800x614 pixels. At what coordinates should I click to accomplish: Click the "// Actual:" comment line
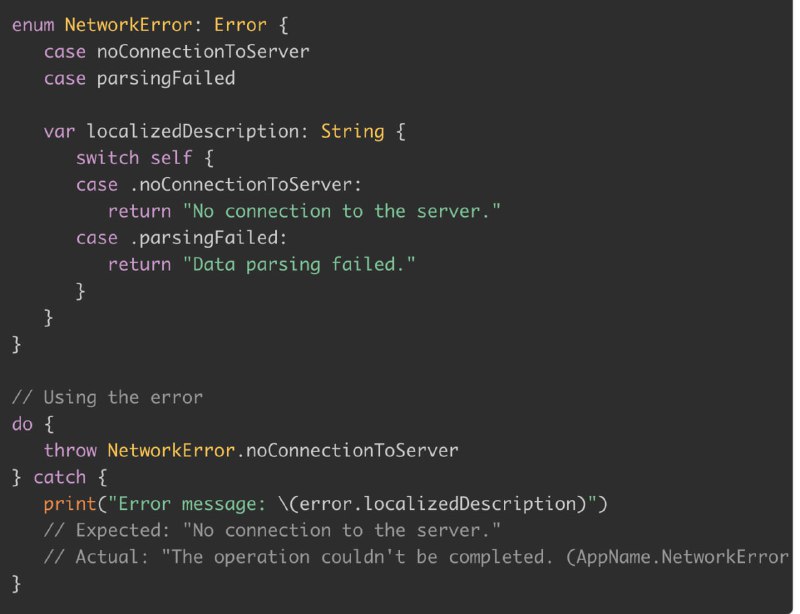[416, 557]
